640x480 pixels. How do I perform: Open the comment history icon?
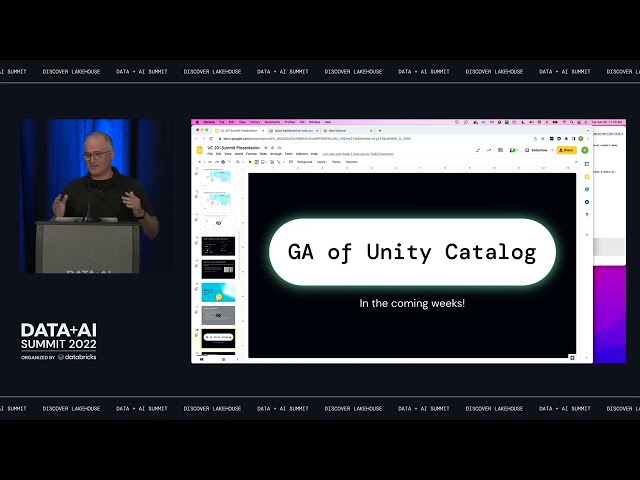tap(500, 150)
